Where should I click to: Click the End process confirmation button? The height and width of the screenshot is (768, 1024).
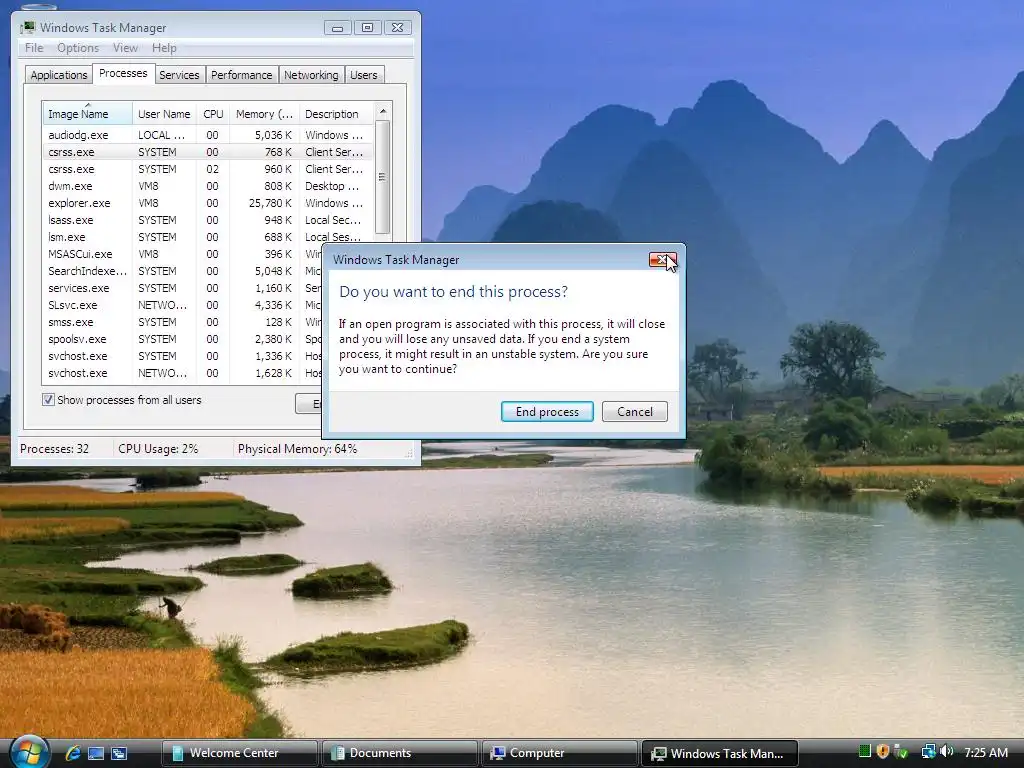pyautogui.click(x=547, y=411)
